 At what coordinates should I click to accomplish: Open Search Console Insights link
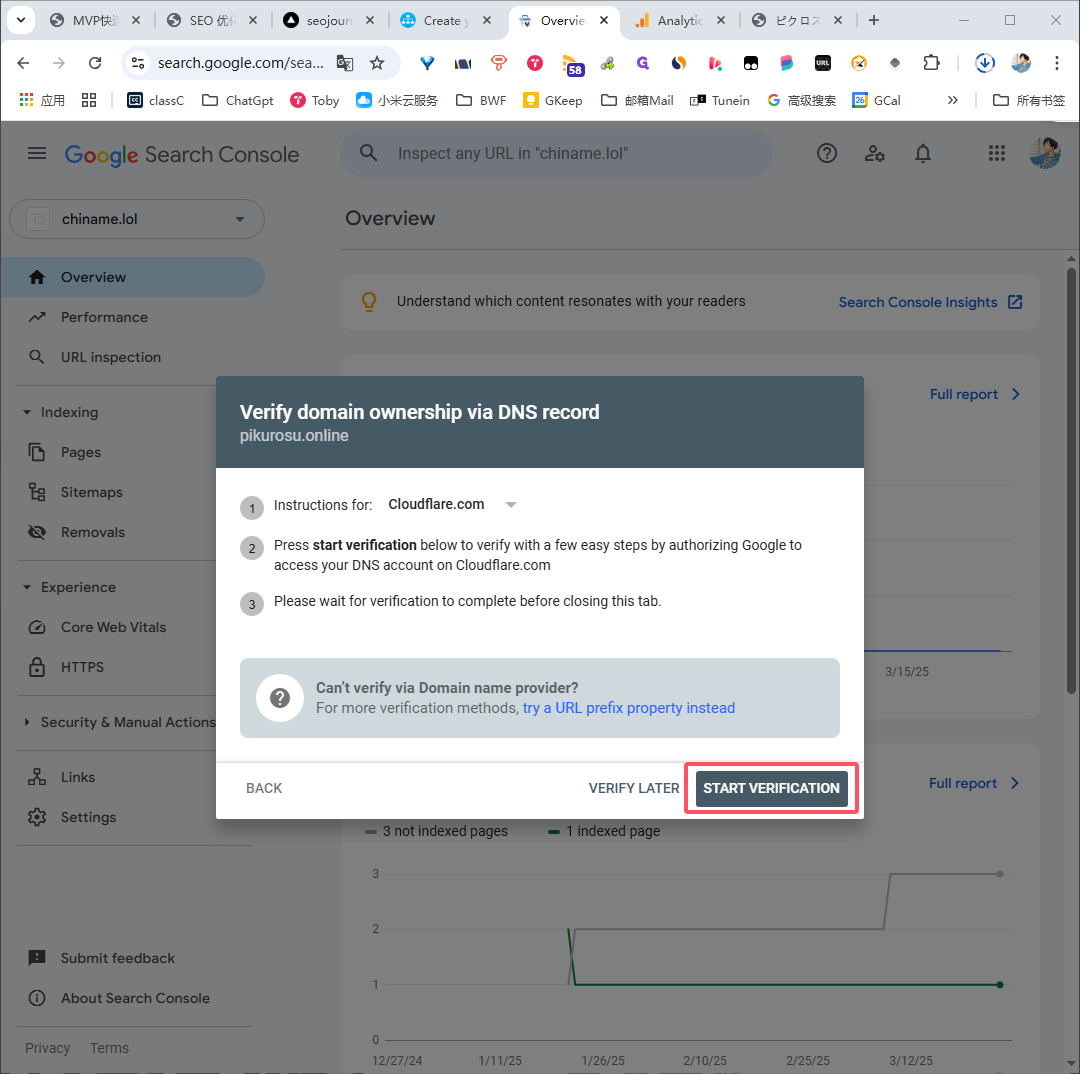click(930, 302)
